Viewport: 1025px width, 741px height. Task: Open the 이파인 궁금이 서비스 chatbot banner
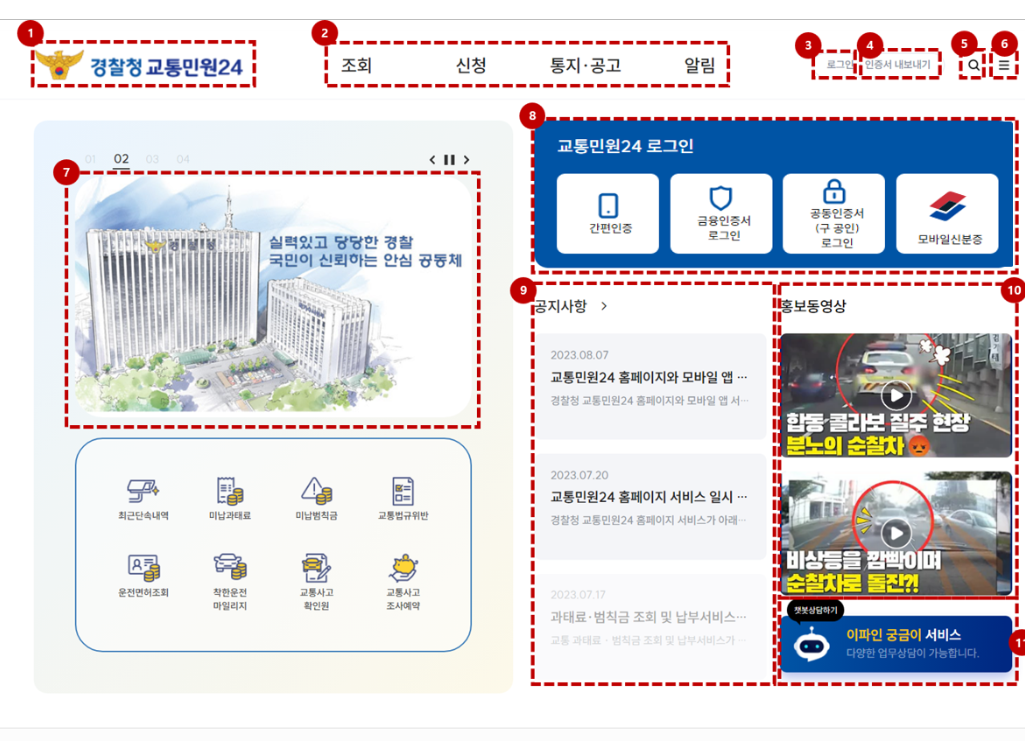pyautogui.click(x=896, y=644)
